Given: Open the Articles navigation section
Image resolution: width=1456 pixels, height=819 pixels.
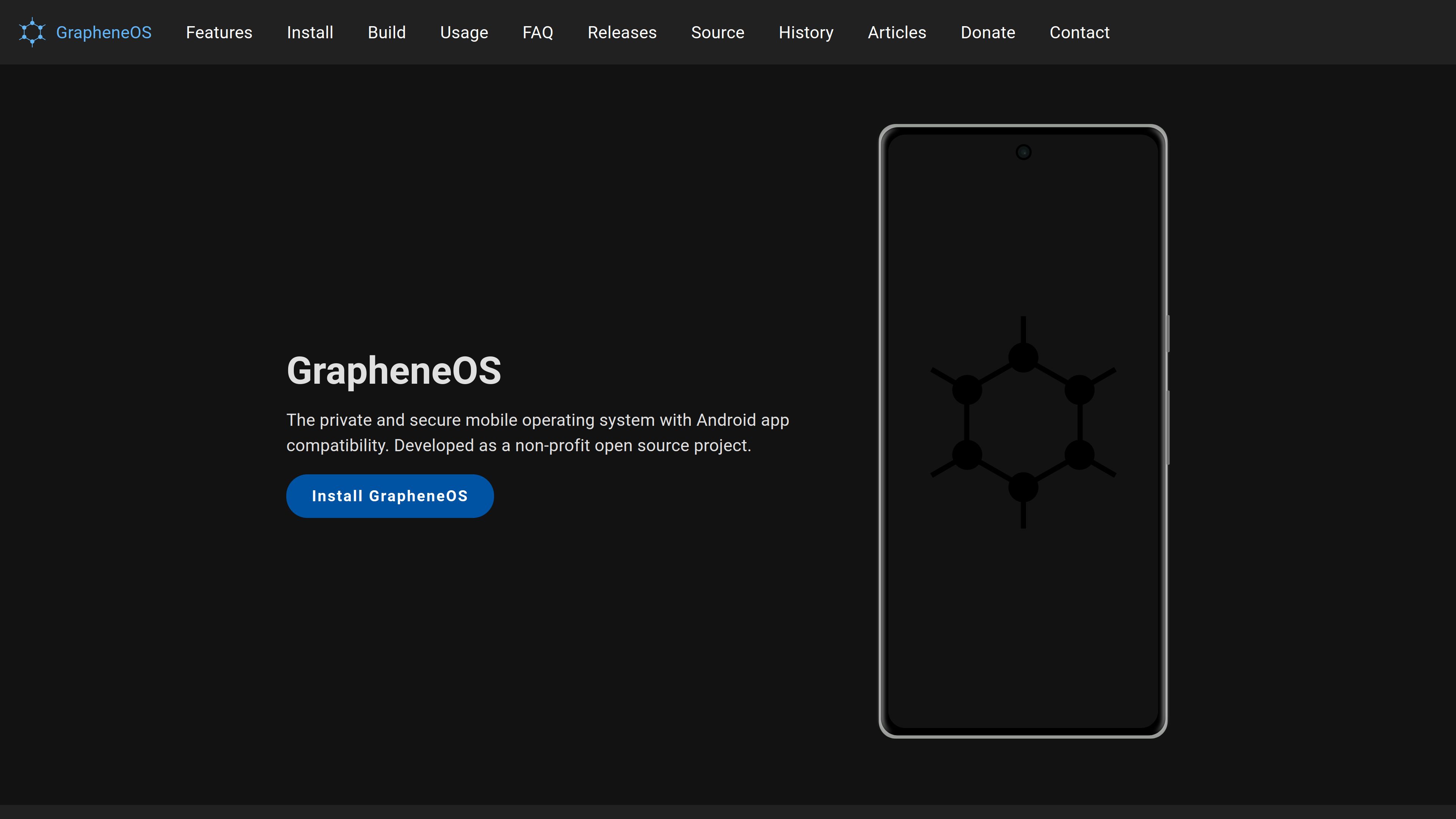Looking at the screenshot, I should (897, 32).
